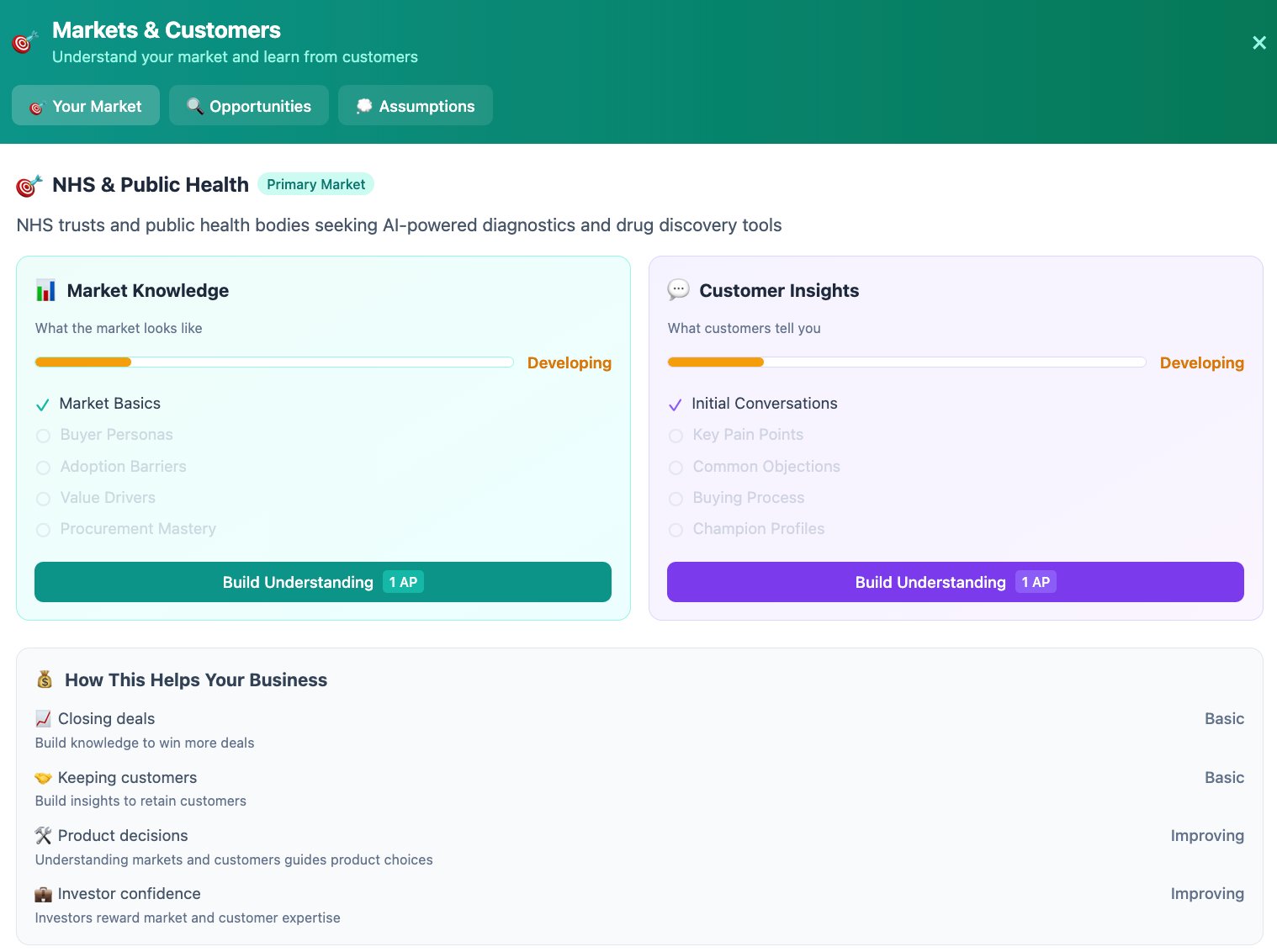This screenshot has width=1277, height=952.
Task: Toggle the Initial Conversations checkmark
Action: (x=675, y=405)
